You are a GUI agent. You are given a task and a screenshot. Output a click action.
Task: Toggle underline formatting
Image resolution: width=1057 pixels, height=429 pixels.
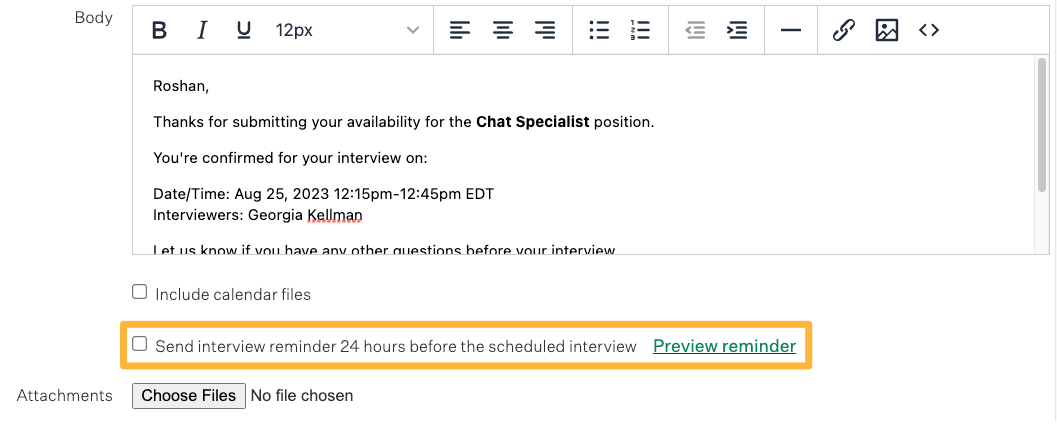(x=244, y=30)
